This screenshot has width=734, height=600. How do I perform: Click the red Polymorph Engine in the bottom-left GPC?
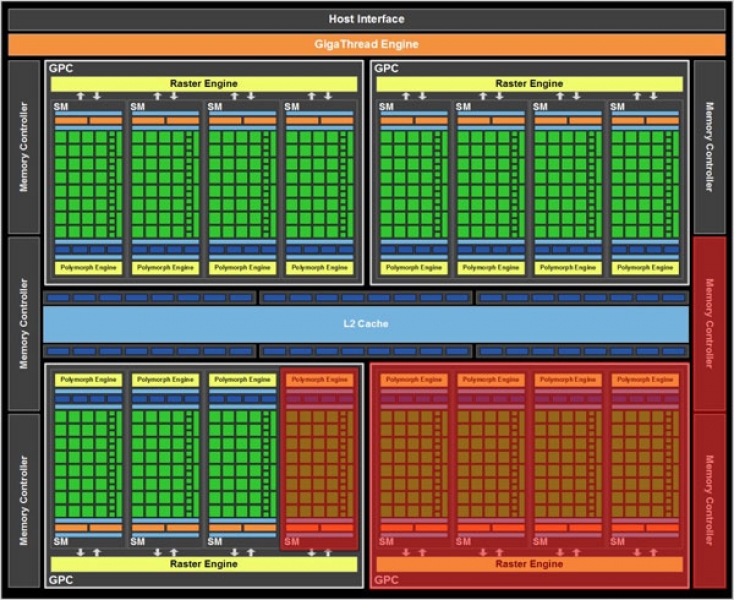tap(320, 380)
